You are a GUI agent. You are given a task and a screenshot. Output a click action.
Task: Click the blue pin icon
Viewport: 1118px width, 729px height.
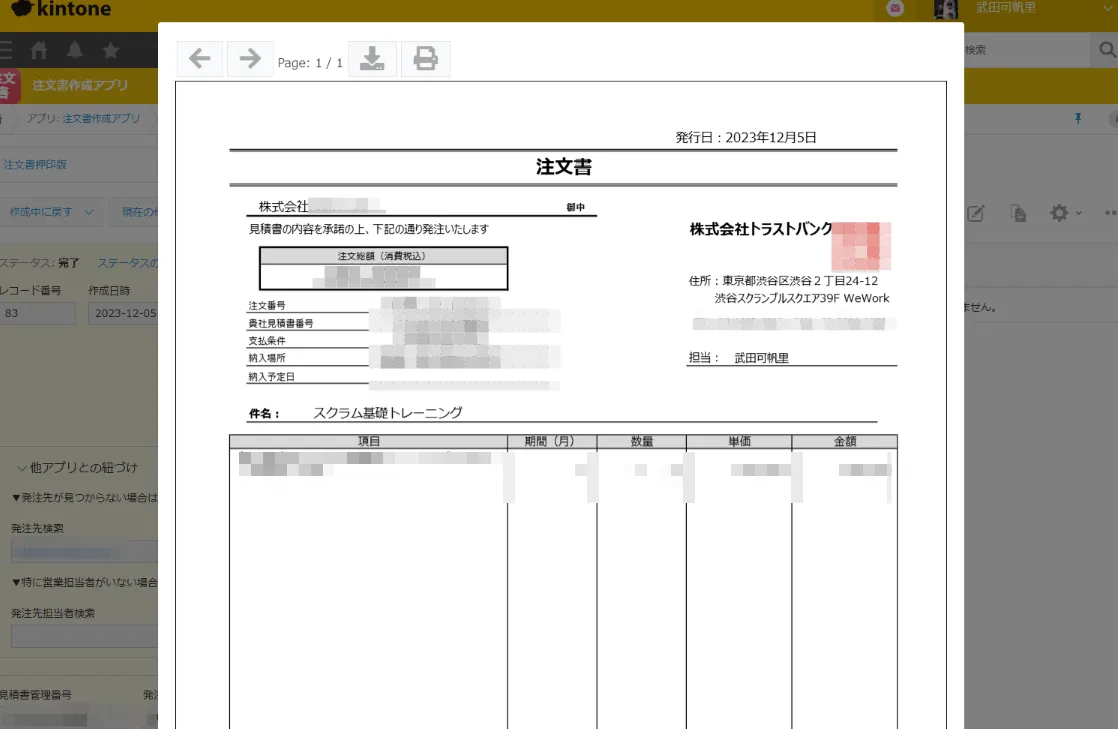1078,118
